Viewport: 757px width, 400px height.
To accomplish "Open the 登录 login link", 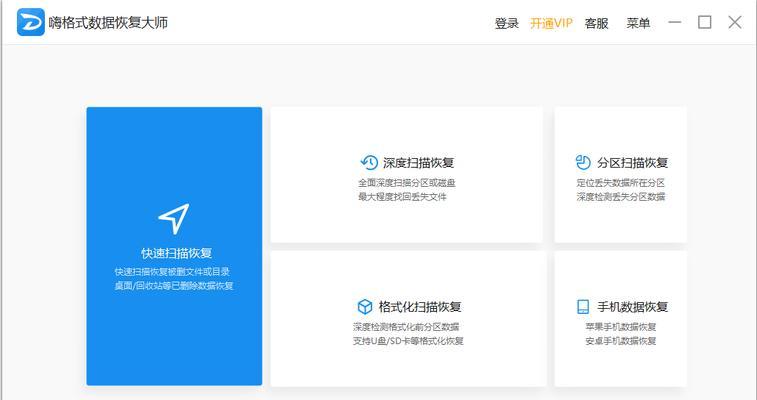I will click(x=506, y=23).
